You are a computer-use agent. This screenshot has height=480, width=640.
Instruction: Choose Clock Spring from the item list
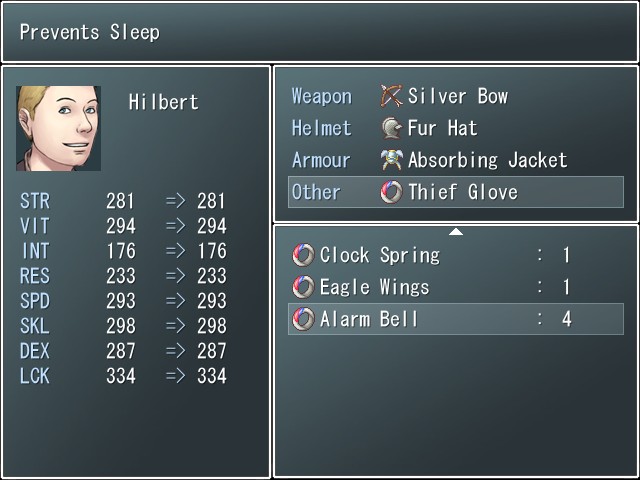(x=456, y=255)
